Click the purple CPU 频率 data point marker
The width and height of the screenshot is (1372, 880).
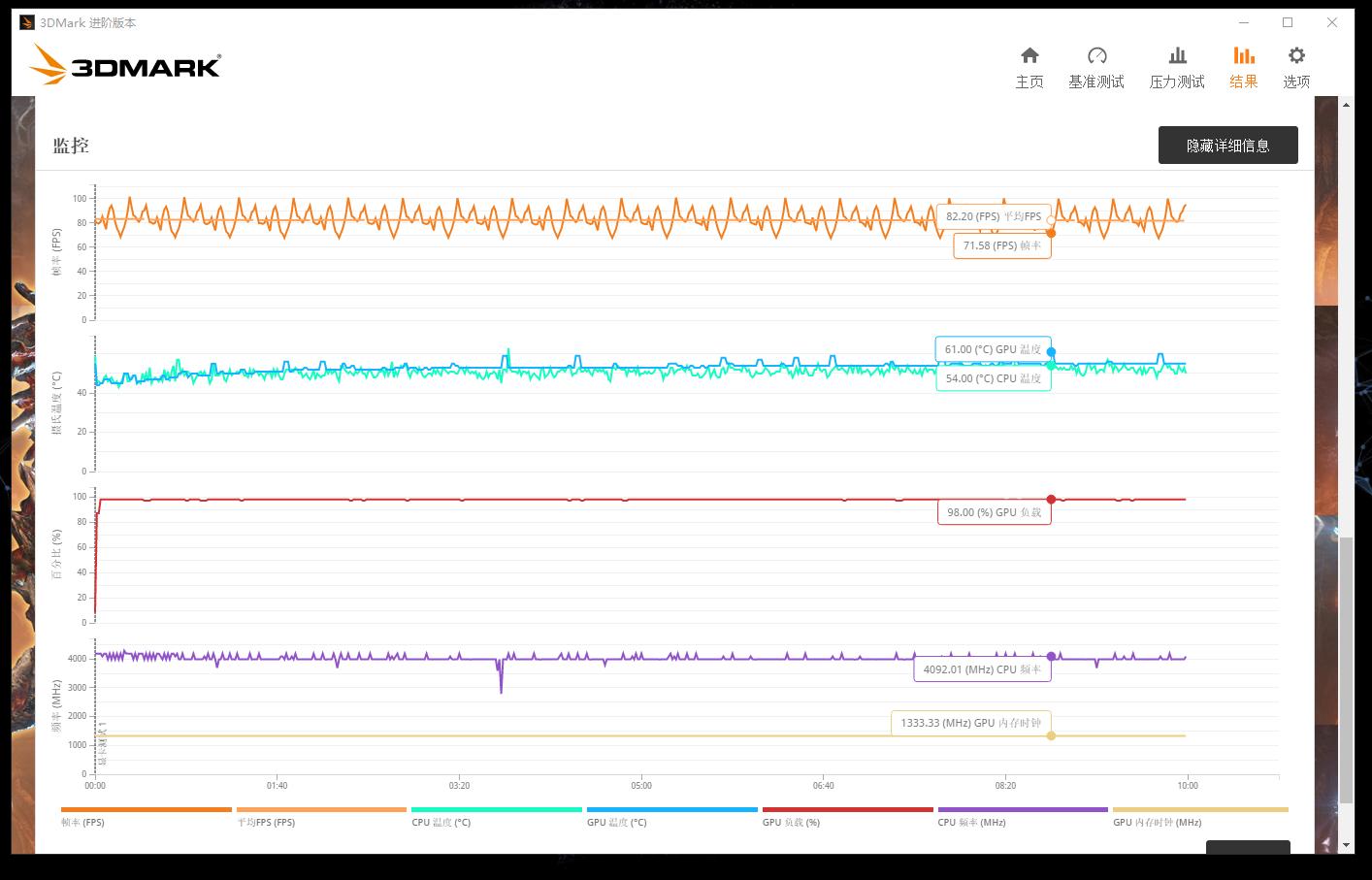tap(1051, 657)
